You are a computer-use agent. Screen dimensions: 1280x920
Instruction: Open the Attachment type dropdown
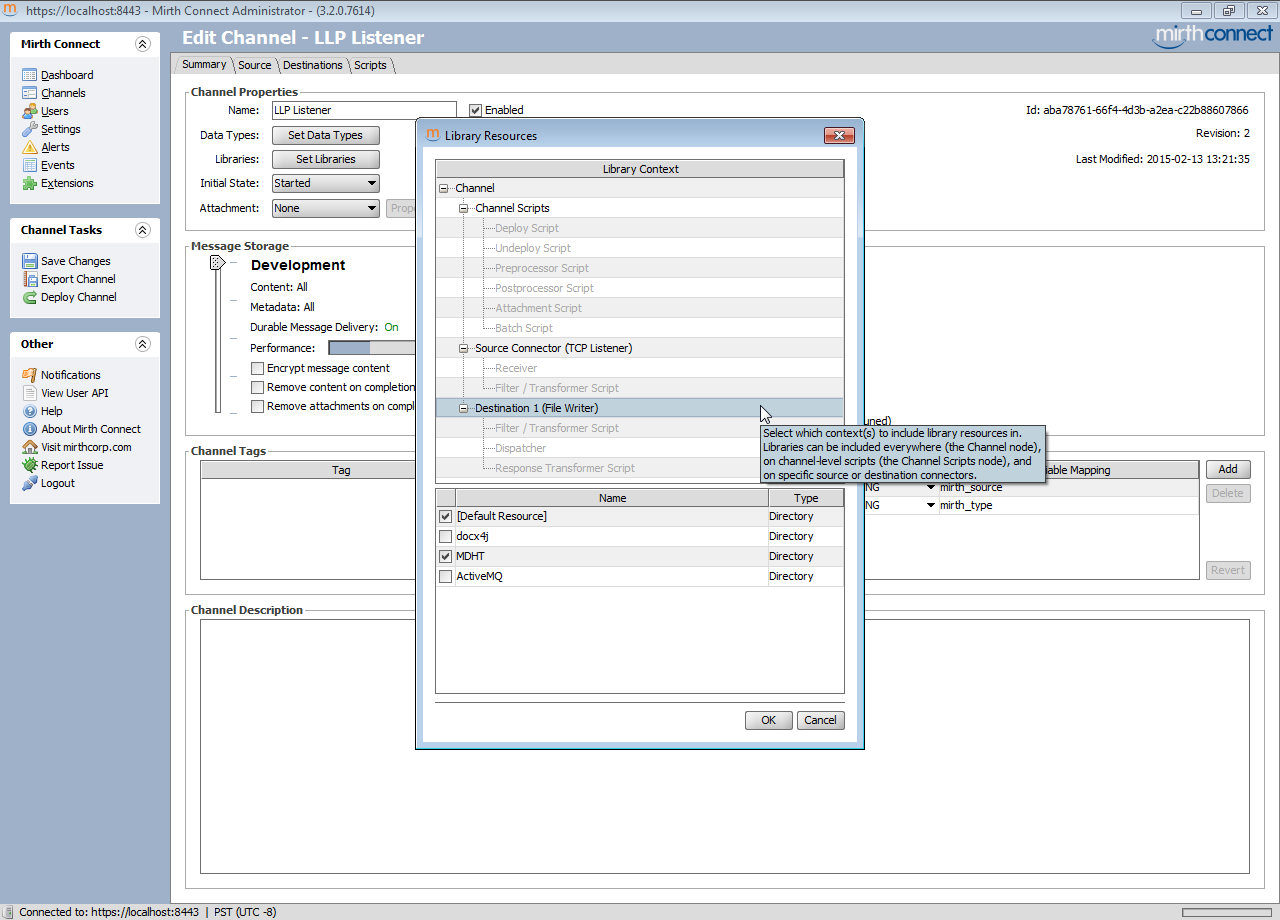pyautogui.click(x=326, y=208)
